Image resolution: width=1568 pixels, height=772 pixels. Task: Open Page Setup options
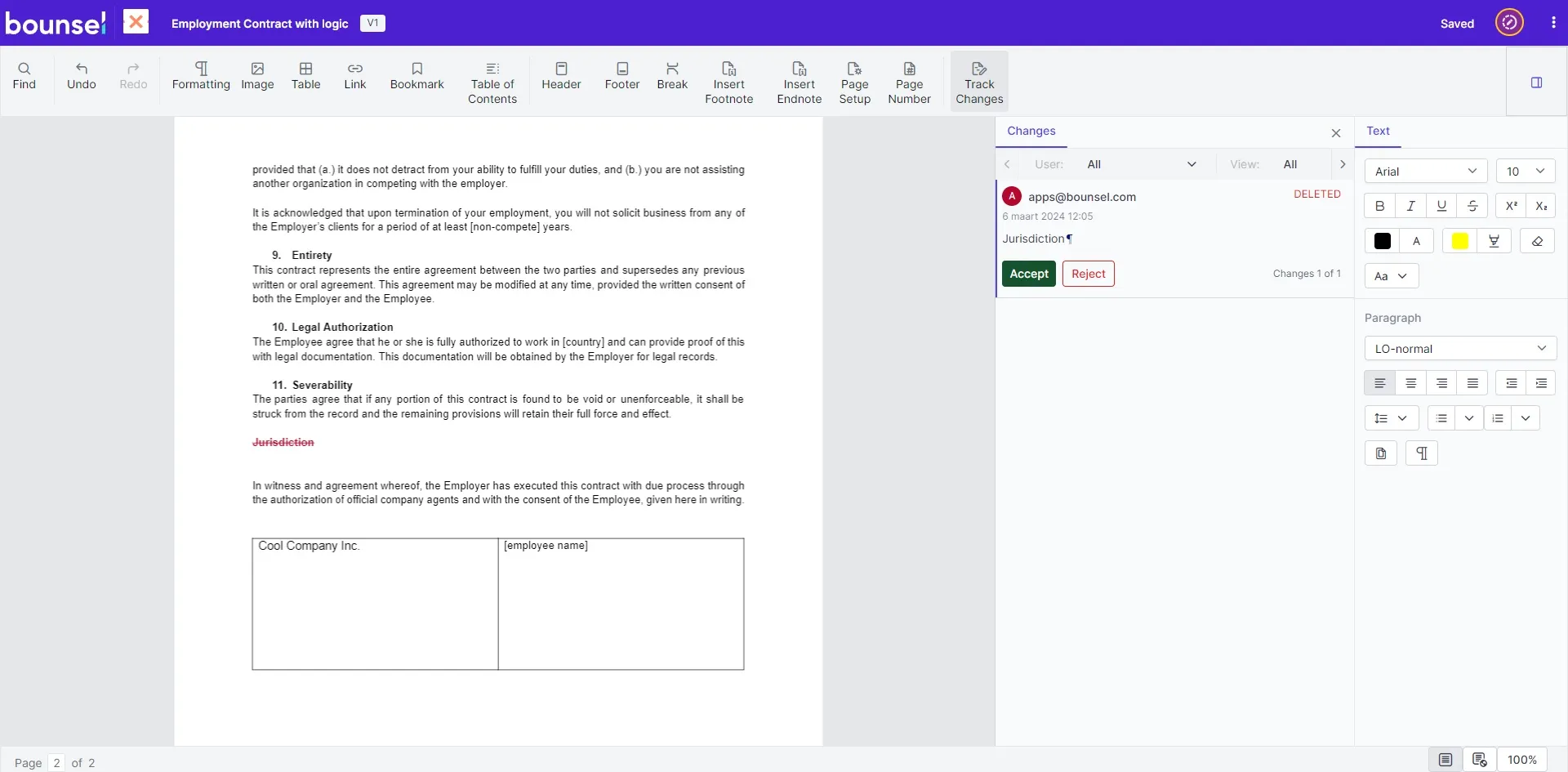click(x=854, y=82)
